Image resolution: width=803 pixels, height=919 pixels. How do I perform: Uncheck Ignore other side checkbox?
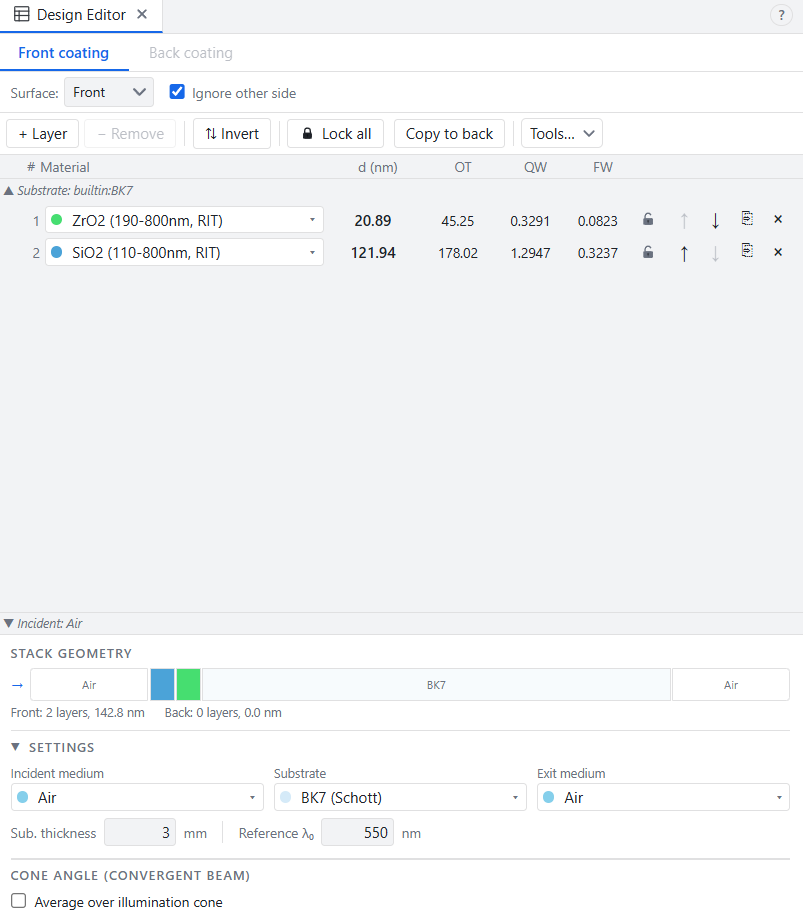177,92
